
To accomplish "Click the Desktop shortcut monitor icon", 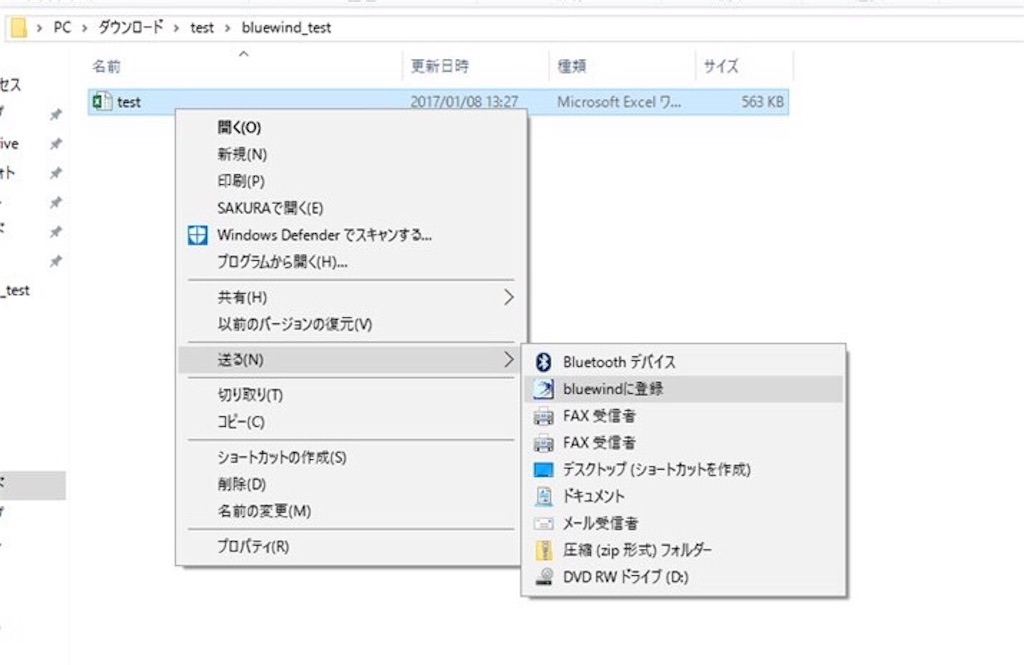I will (543, 470).
